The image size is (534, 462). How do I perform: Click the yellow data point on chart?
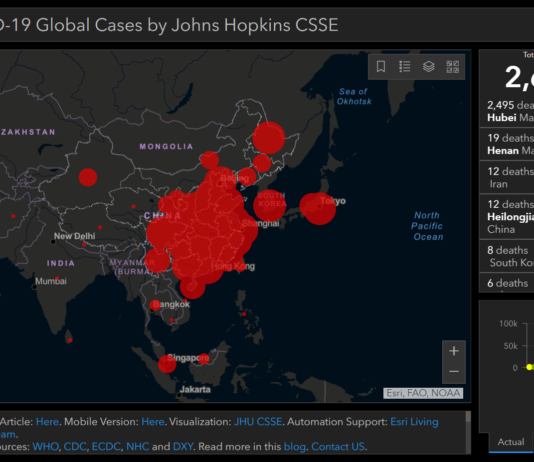pyautogui.click(x=529, y=367)
